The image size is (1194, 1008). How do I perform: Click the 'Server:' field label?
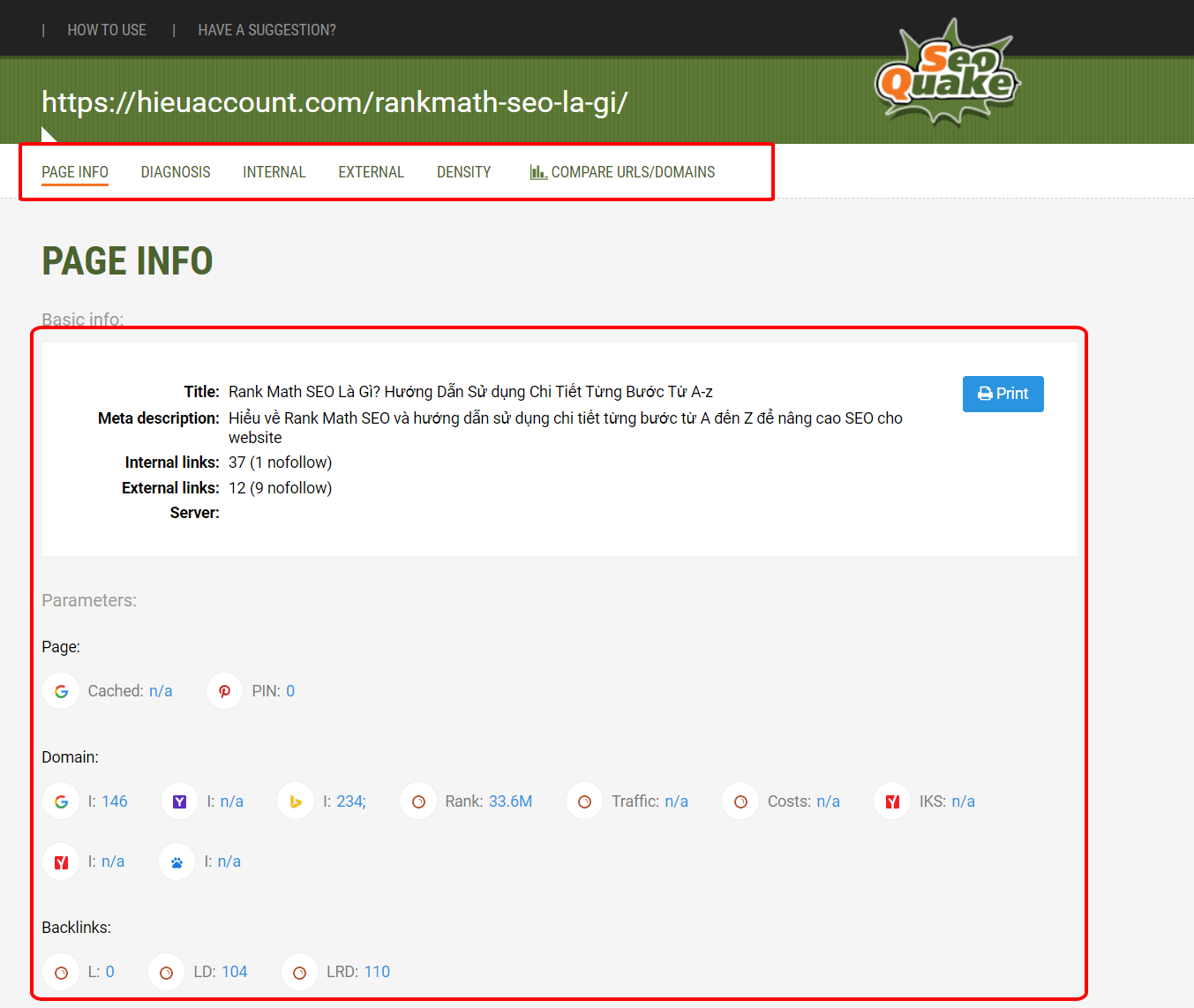(x=195, y=513)
